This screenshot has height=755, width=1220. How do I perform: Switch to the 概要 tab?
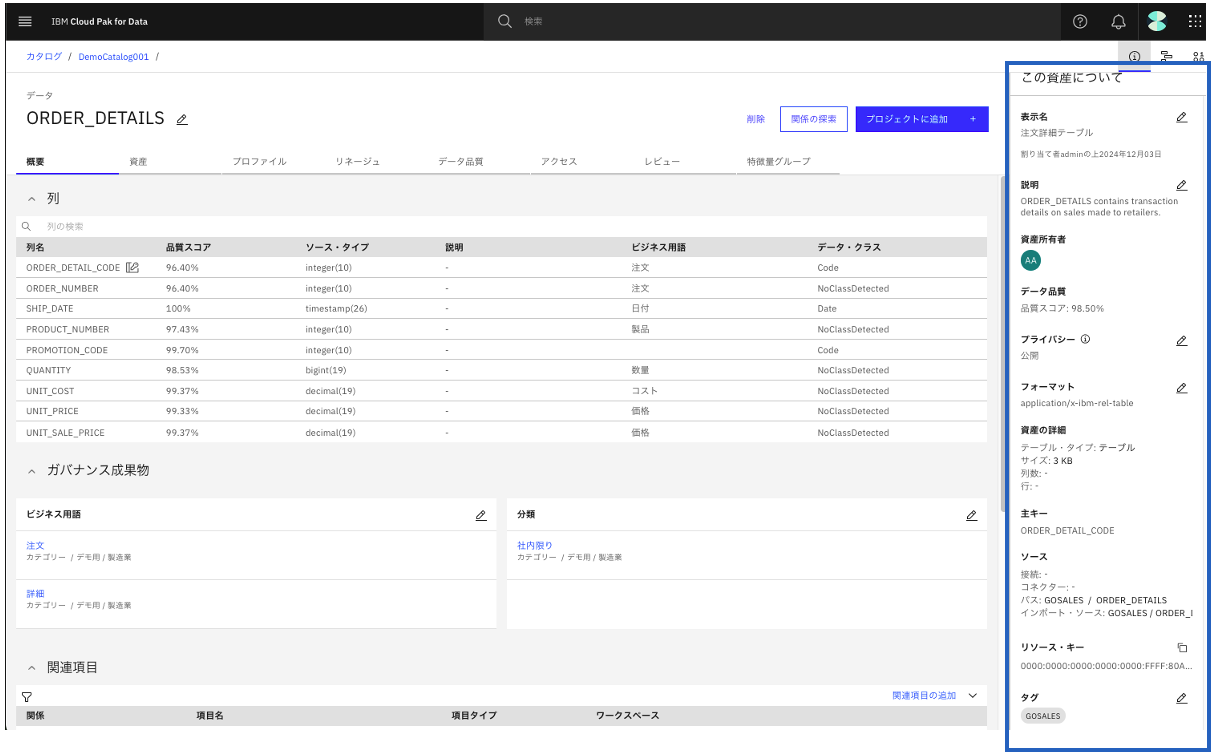(68, 162)
